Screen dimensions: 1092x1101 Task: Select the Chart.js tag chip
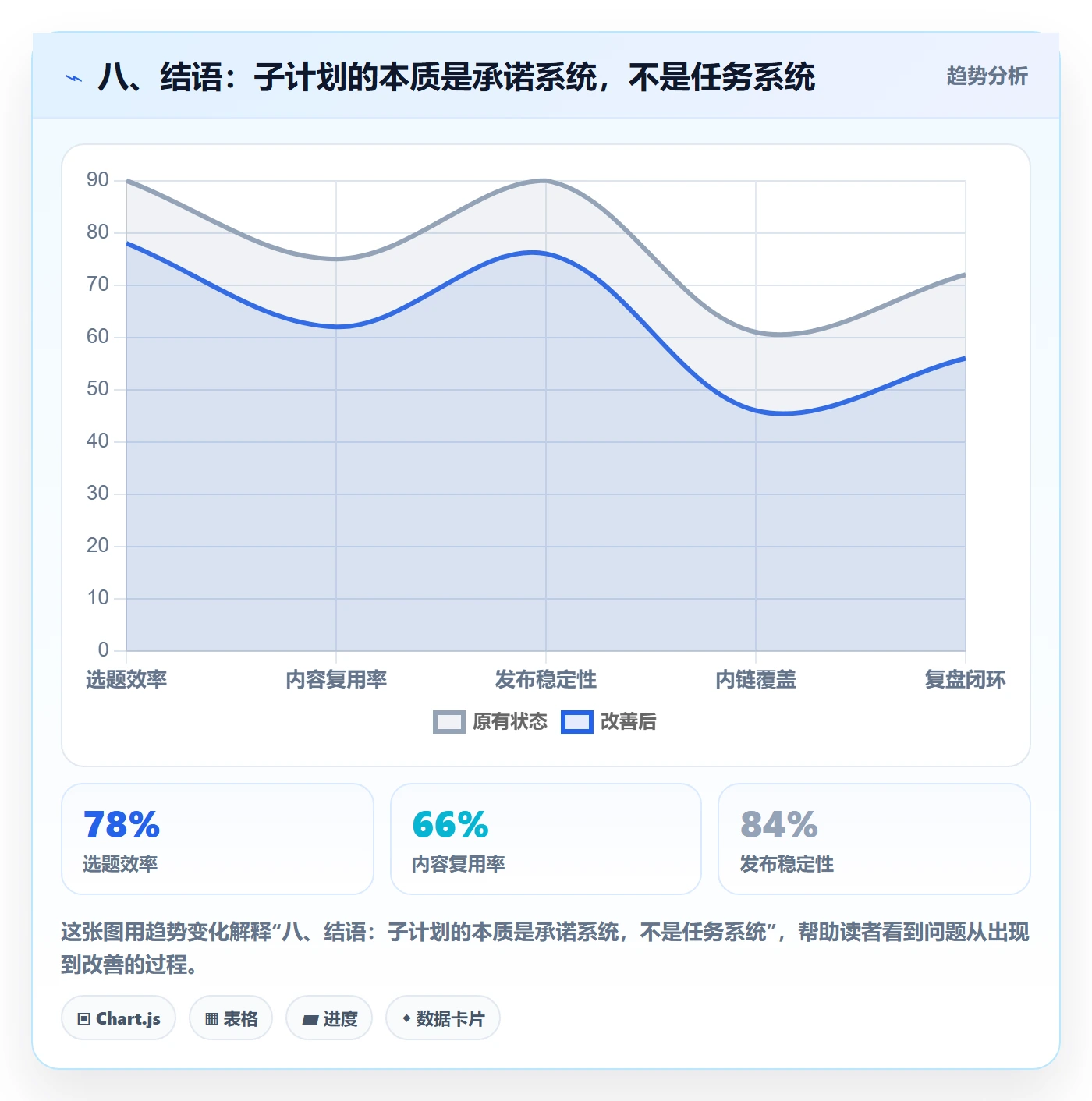119,1018
